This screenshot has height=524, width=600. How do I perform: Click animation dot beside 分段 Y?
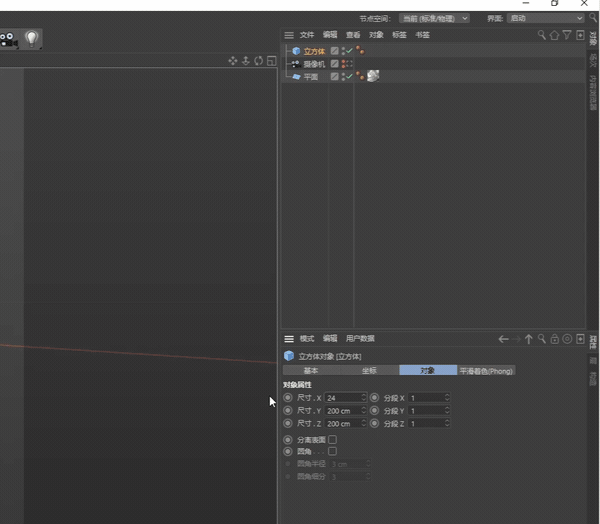click(374, 410)
